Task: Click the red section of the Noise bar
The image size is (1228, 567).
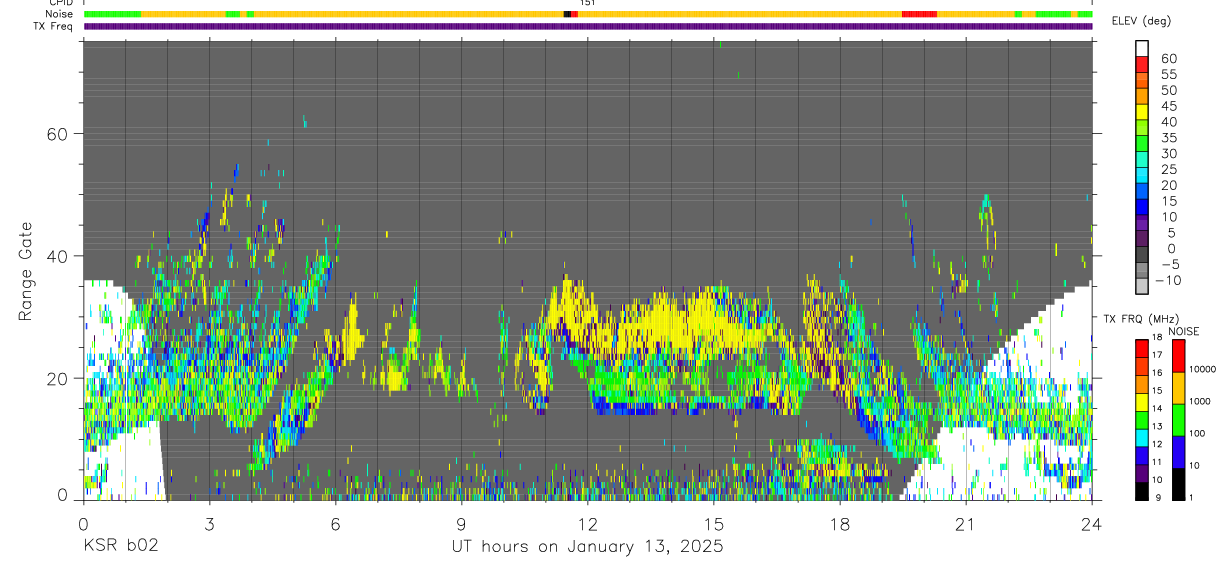Action: click(919, 14)
